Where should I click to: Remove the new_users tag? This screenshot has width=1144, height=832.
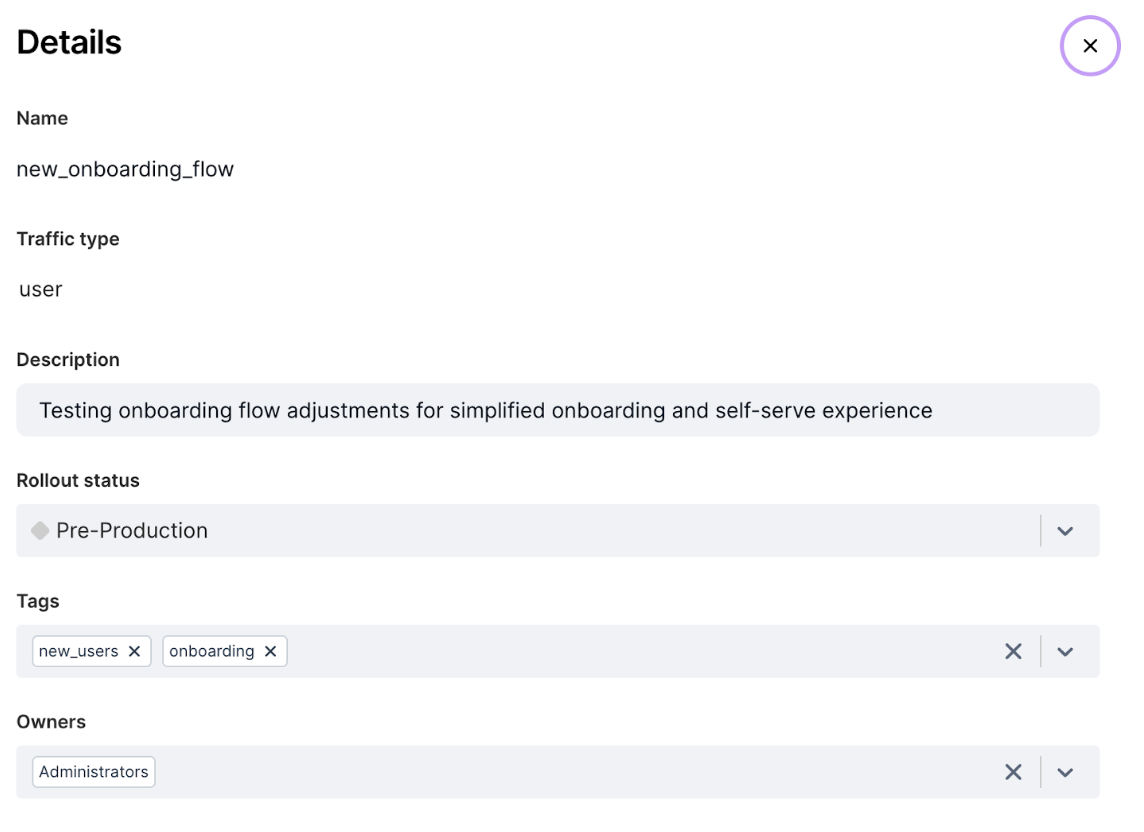click(x=134, y=651)
